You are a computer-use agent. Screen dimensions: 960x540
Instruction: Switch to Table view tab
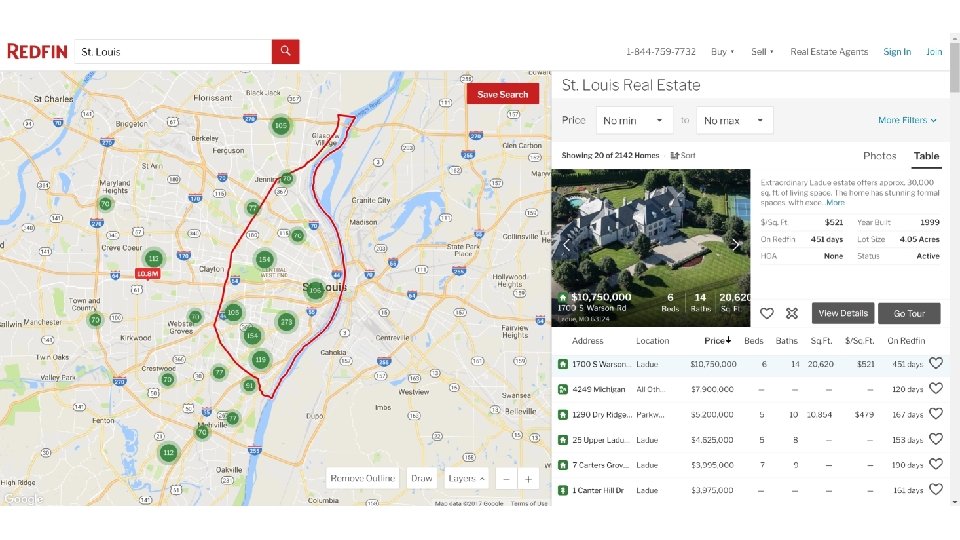(926, 156)
